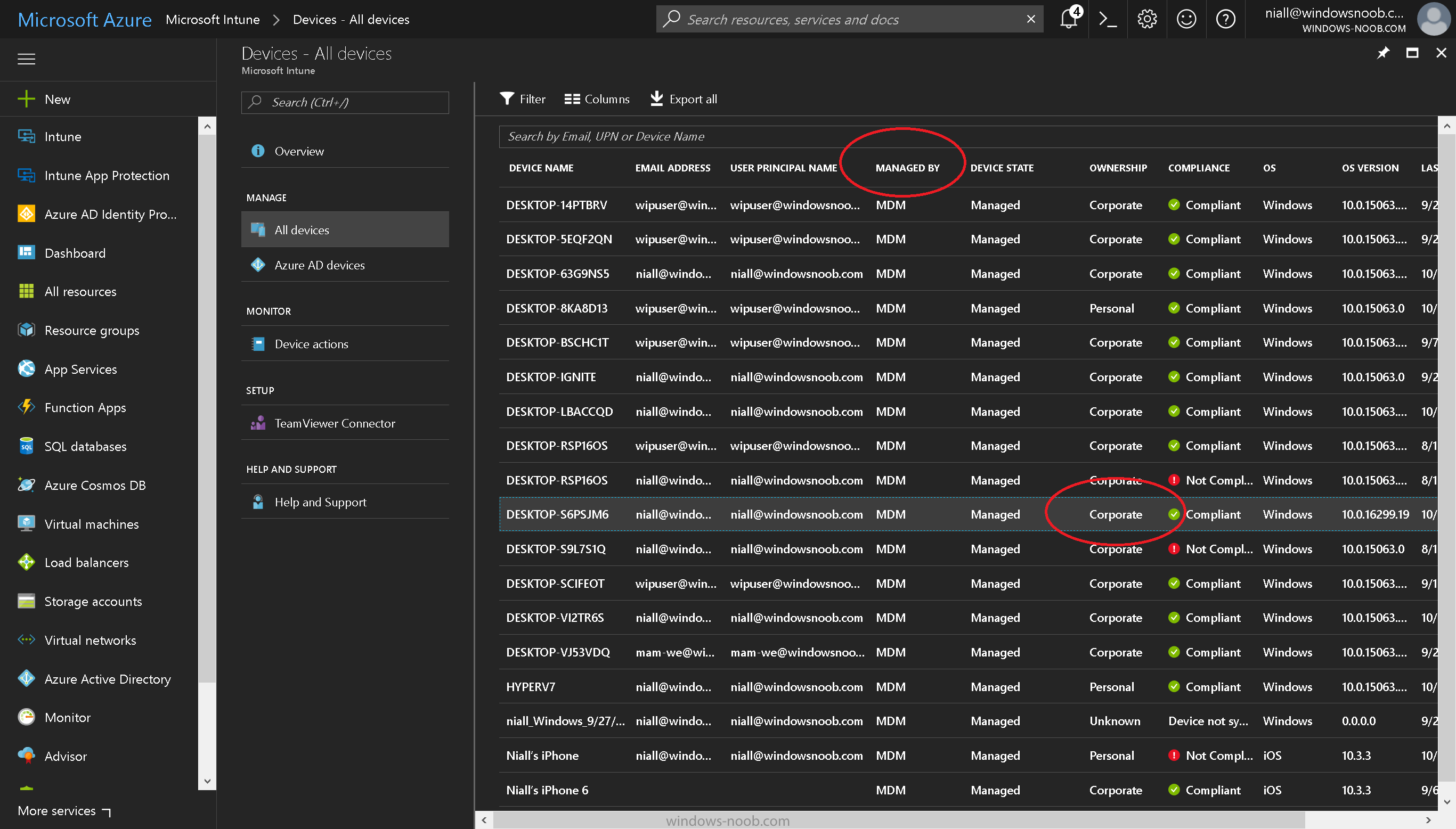Open the Columns chooser
Image resolution: width=1456 pixels, height=829 pixels.
click(x=597, y=99)
